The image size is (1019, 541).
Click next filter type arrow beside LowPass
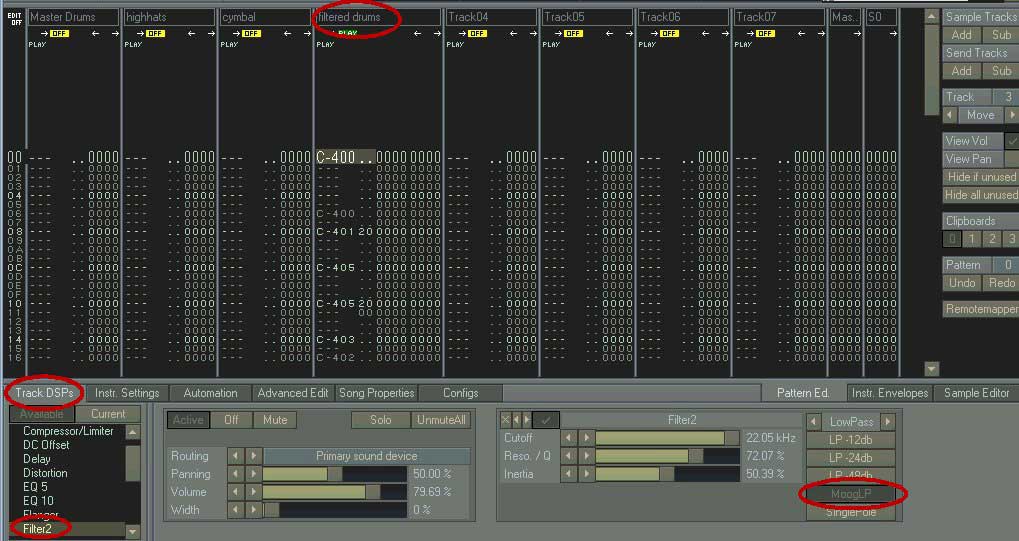(x=887, y=422)
